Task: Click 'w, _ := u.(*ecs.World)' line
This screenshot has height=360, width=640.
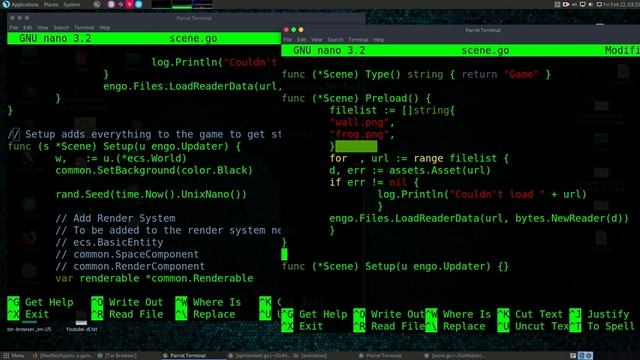Action: [x=121, y=158]
